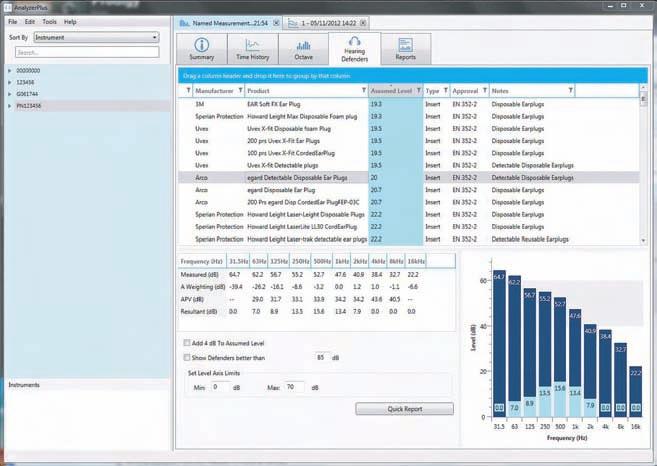Select egard Detectable Disposable Ear Plugs row
This screenshot has width=657, height=466.
pos(409,178)
